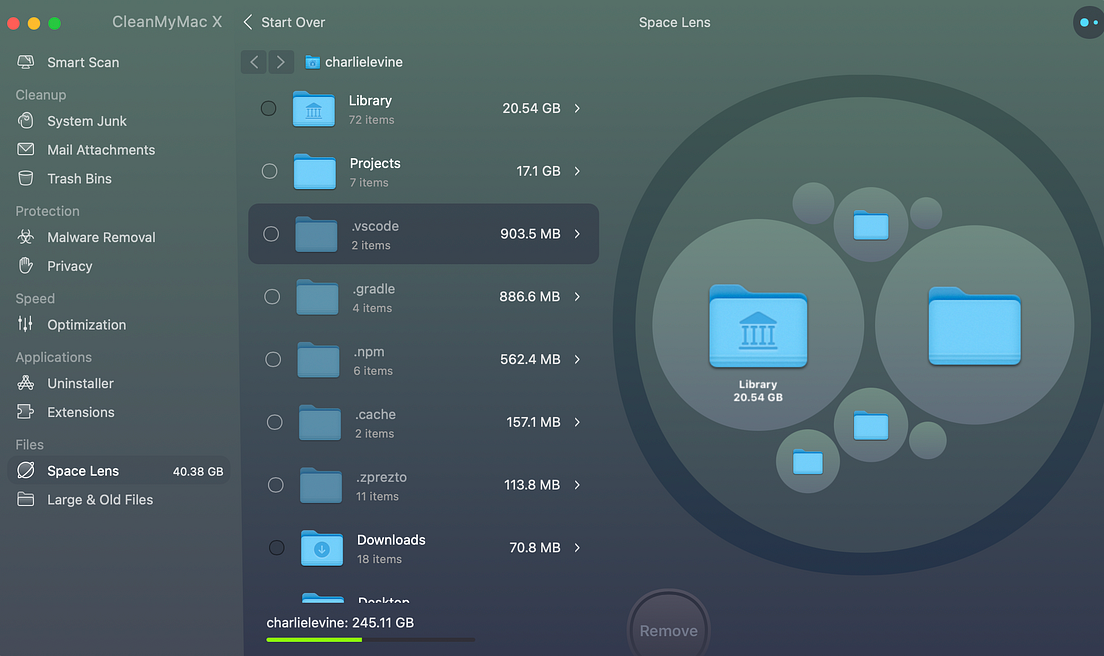Click the charlielevine breadcrumb label
Image resolution: width=1104 pixels, height=656 pixels.
363,62
